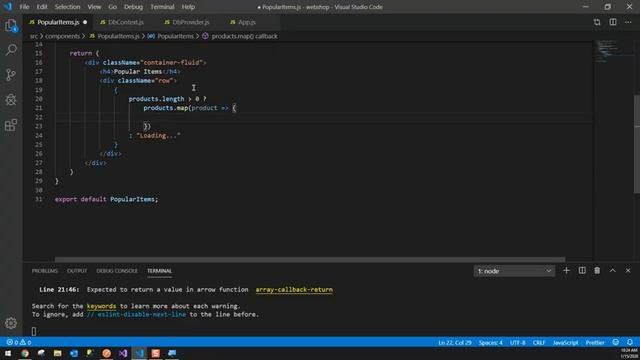Click the keywords link in terminal

(x=101, y=306)
